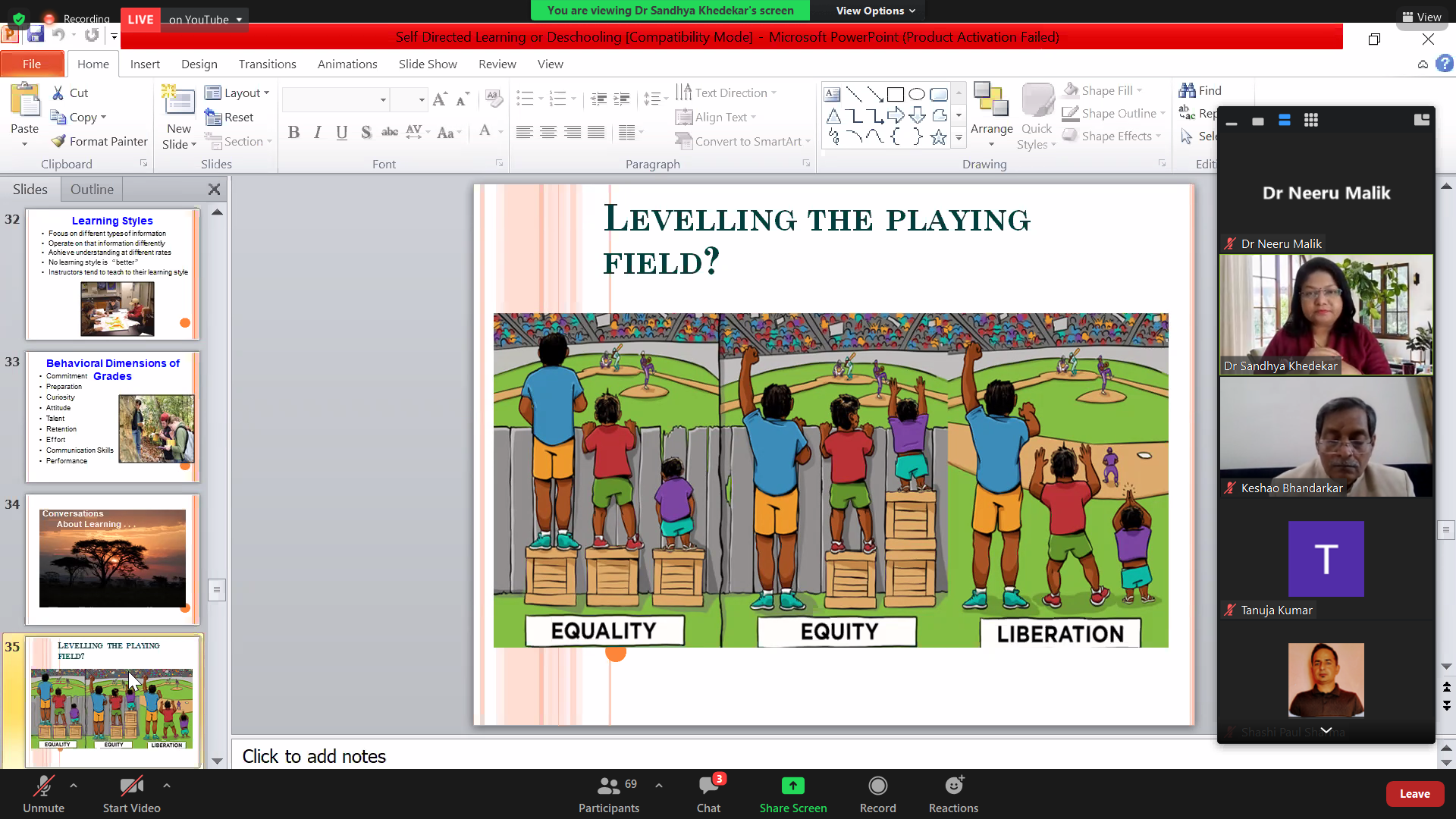
Task: Toggle Strikethrough formatting
Action: pos(390,132)
